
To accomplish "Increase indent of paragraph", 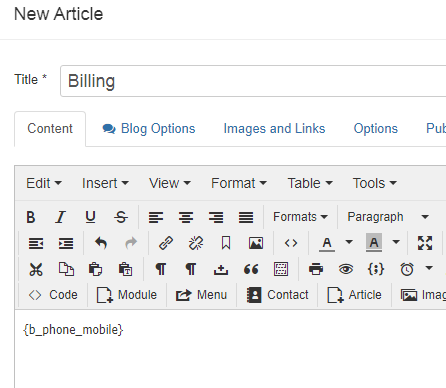I will pyautogui.click(x=66, y=243).
